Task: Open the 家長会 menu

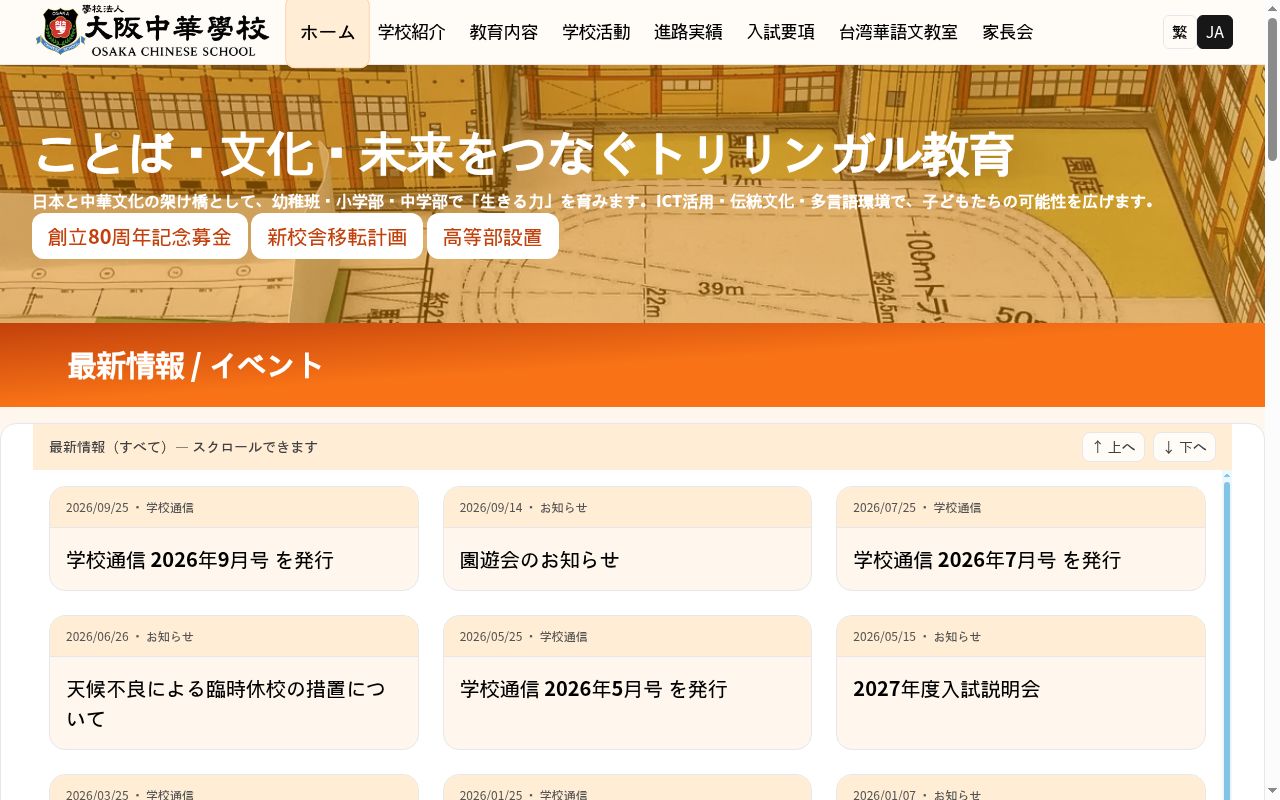Action: (x=1007, y=32)
